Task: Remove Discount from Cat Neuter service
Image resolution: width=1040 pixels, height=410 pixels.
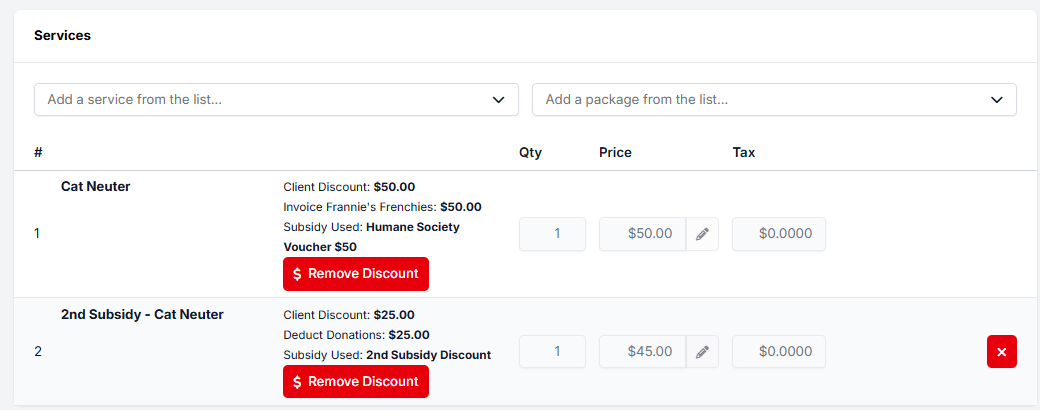Action: point(356,274)
